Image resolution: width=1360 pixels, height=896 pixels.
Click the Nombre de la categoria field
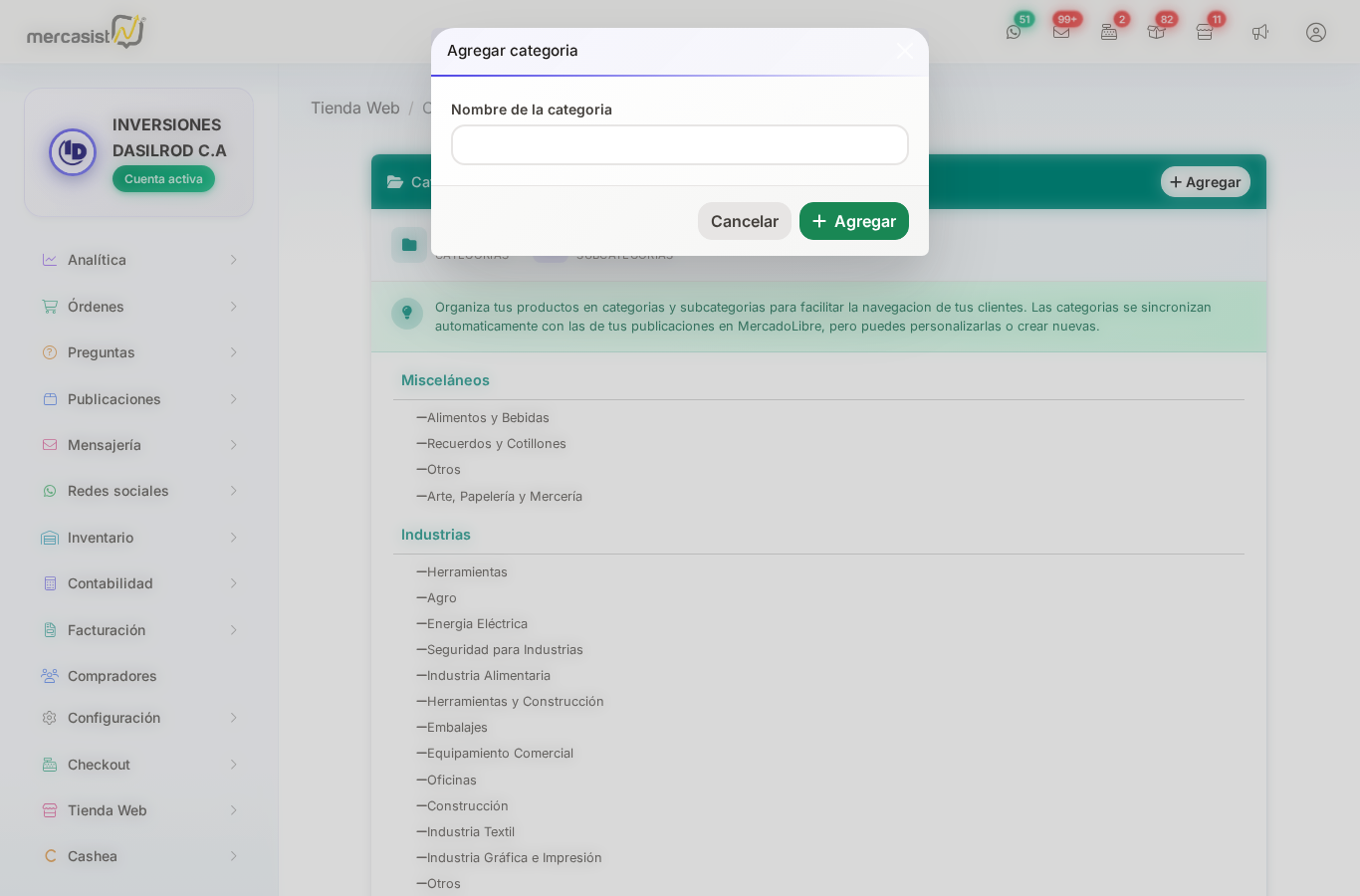pos(679,145)
